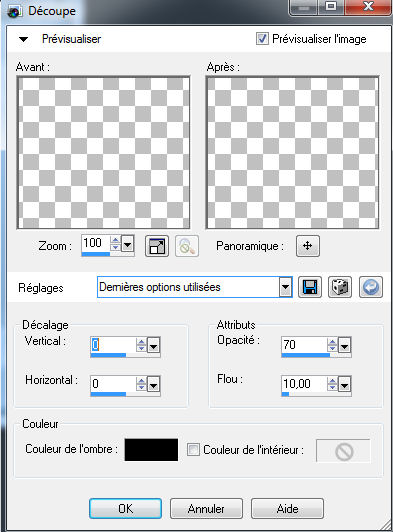Click the Flou value field showing 10,00
This screenshot has height=532, width=393.
[304, 384]
